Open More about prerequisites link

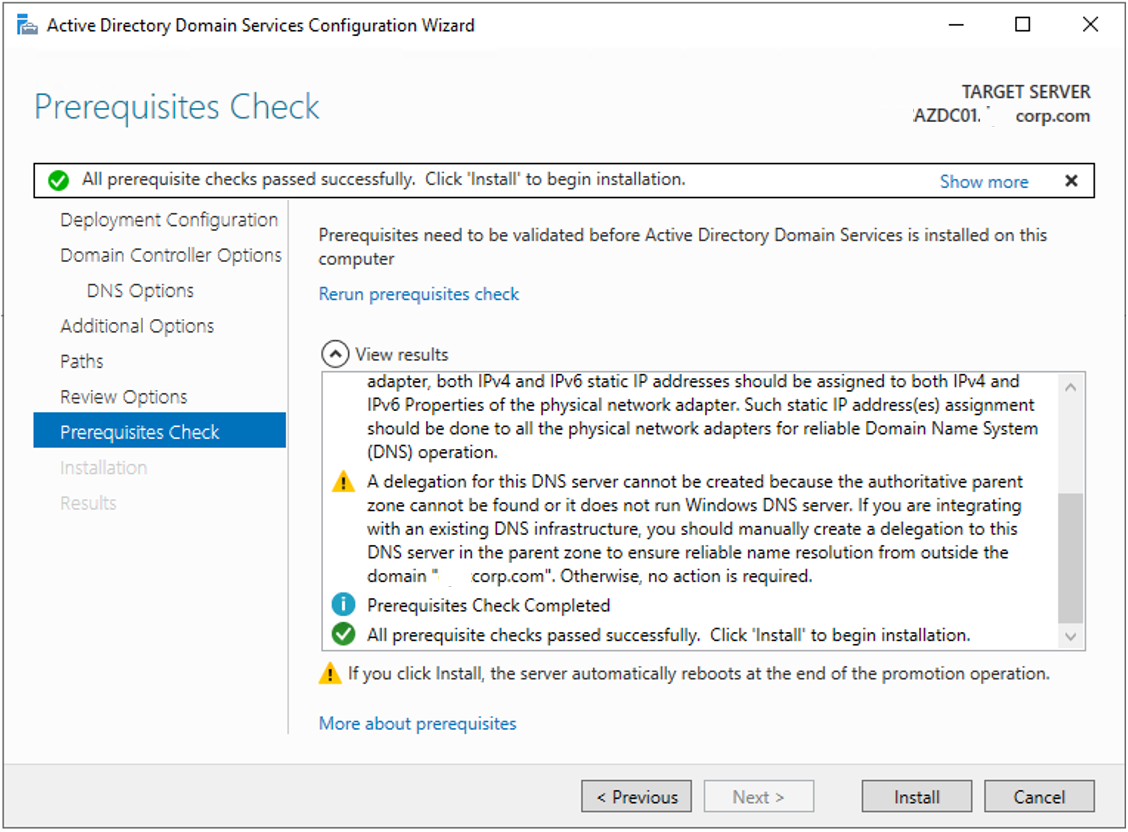pyautogui.click(x=417, y=723)
